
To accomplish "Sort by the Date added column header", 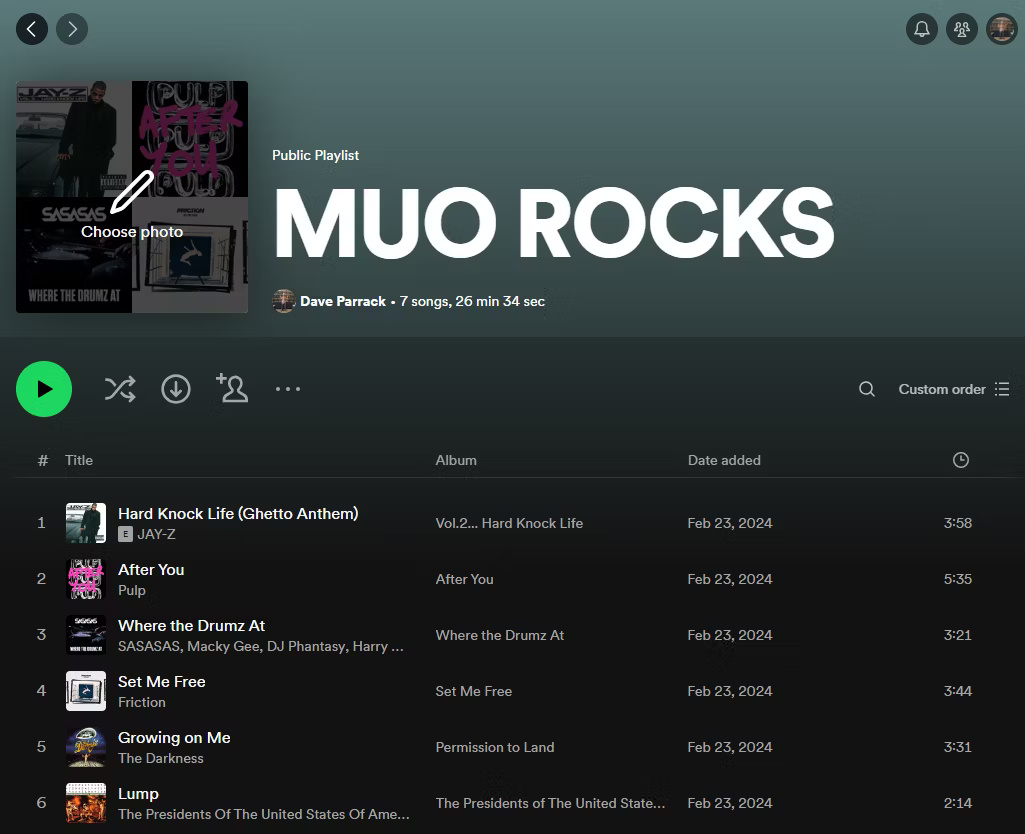I will [724, 460].
